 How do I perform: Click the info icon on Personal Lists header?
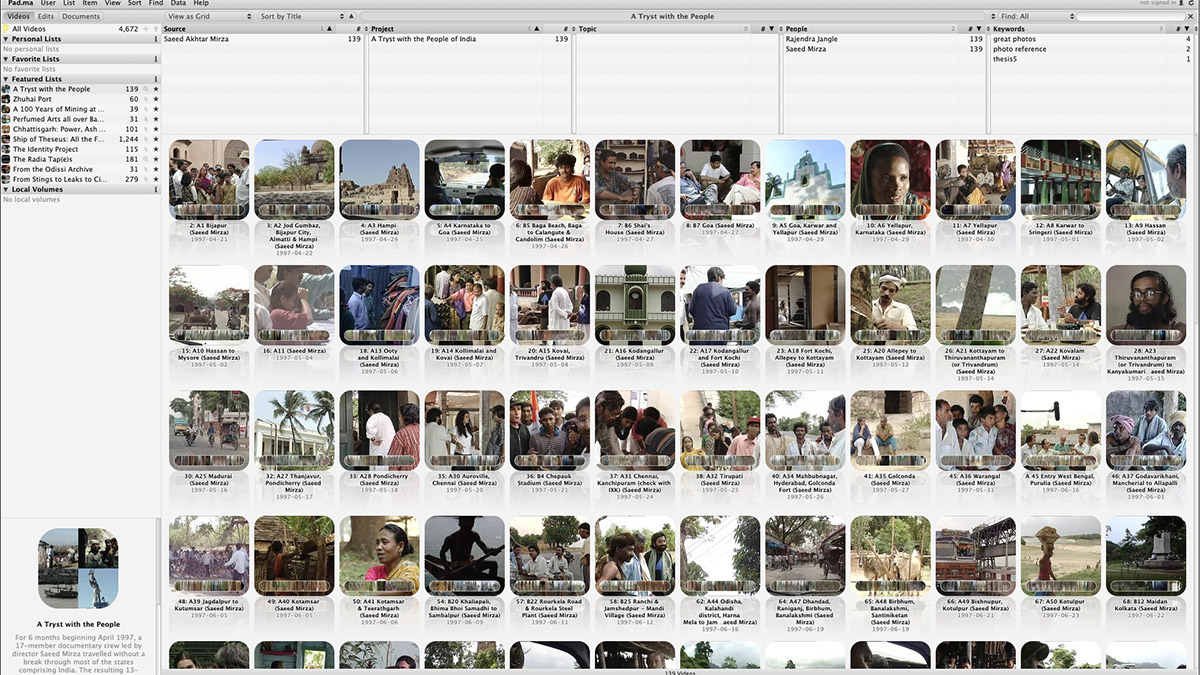pyautogui.click(x=156, y=39)
